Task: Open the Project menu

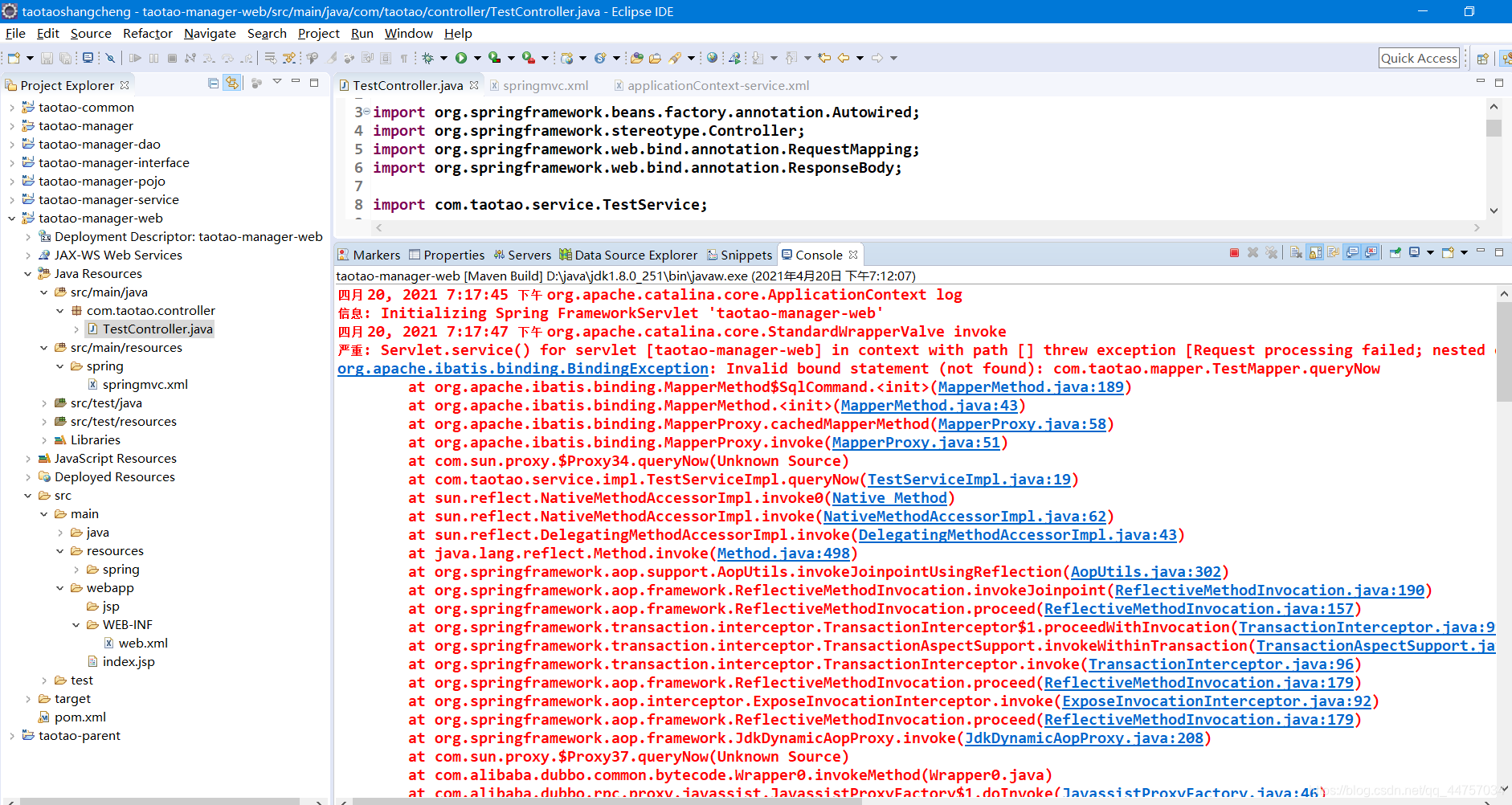Action: [x=318, y=33]
